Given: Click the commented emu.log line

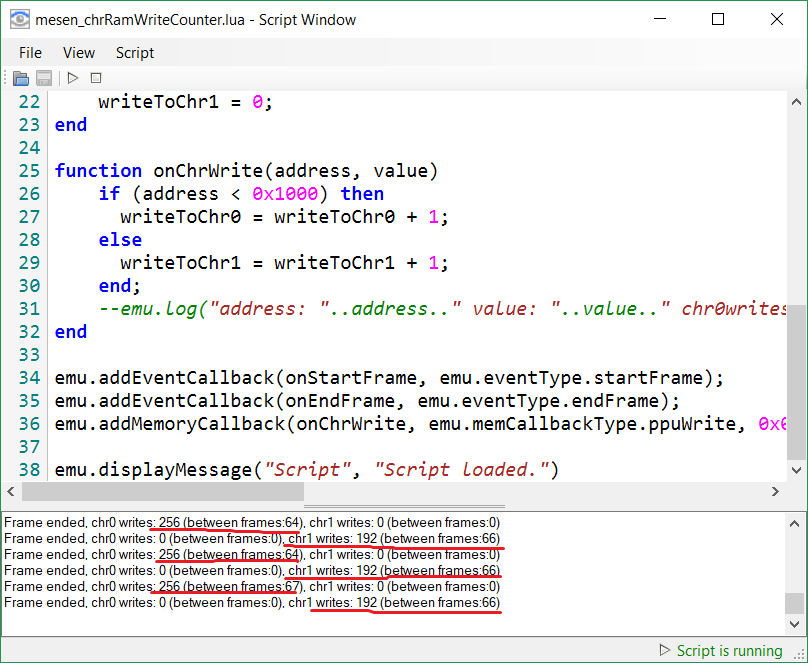Looking at the screenshot, I should pyautogui.click(x=442, y=309).
